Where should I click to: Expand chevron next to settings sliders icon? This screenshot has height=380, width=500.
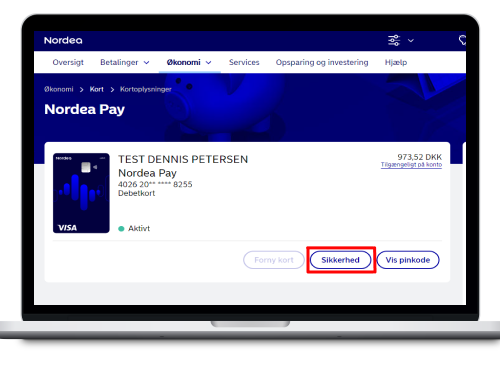pyautogui.click(x=411, y=41)
